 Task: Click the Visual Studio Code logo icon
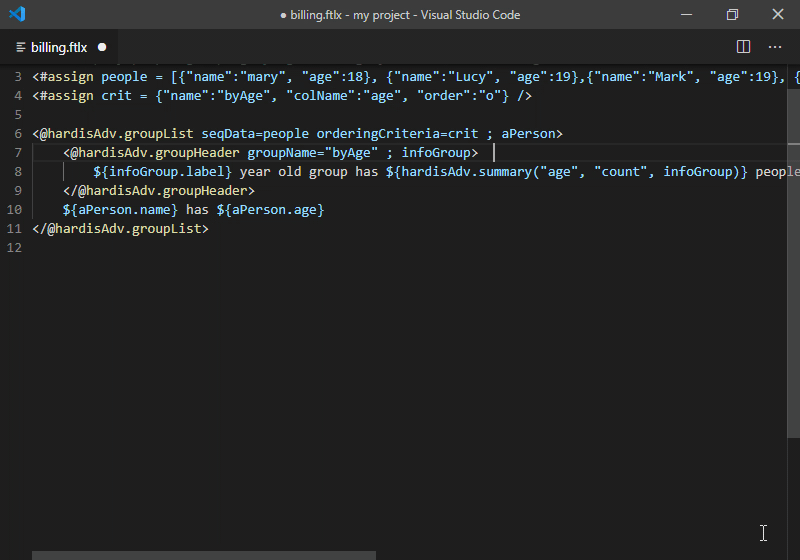[17, 14]
